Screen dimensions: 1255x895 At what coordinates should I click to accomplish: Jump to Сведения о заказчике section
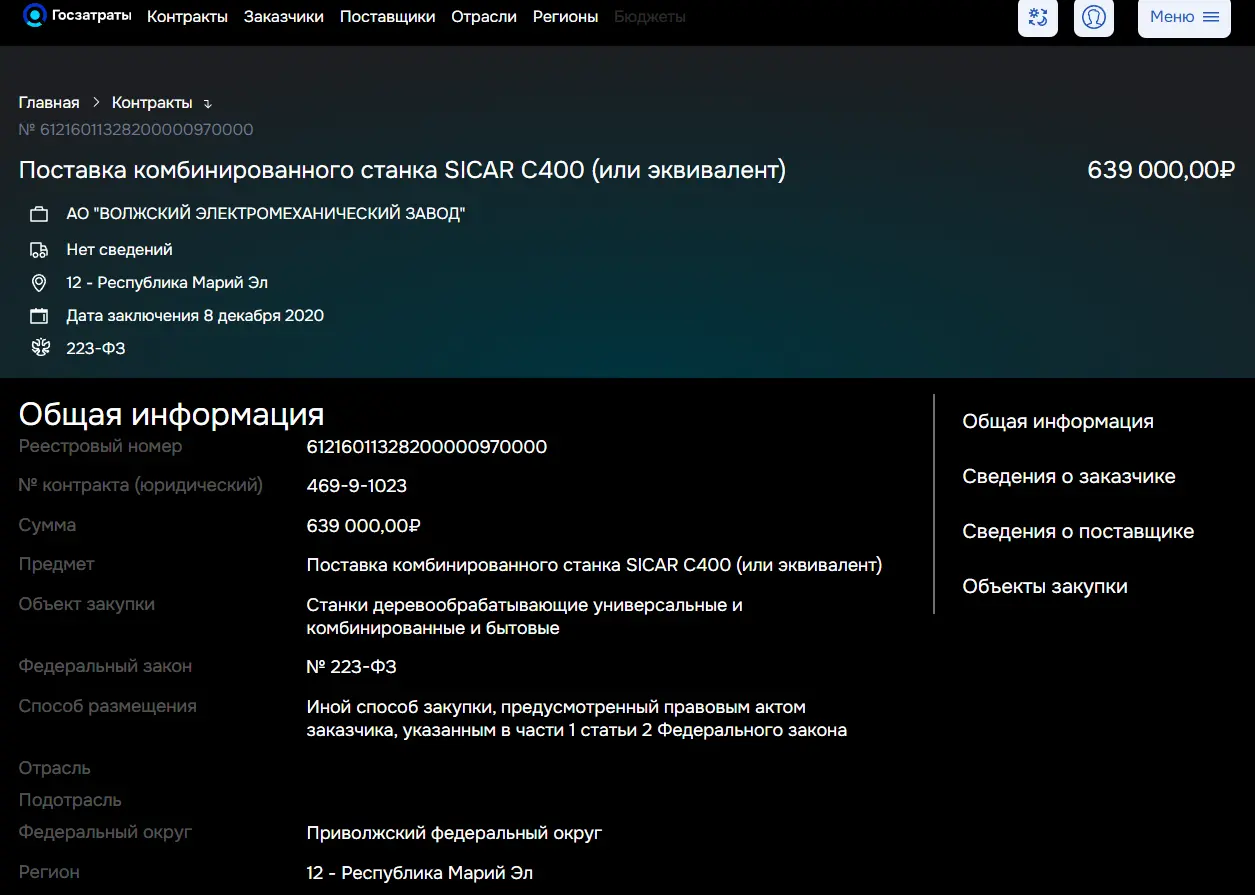1069,477
